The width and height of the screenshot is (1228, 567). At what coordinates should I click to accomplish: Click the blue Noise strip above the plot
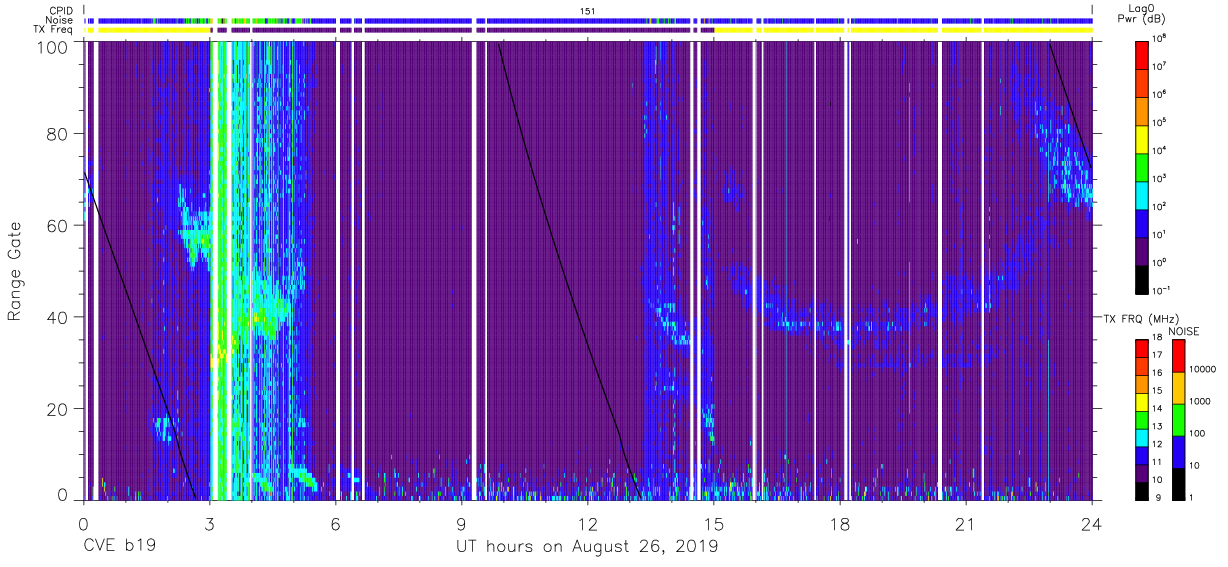point(588,20)
